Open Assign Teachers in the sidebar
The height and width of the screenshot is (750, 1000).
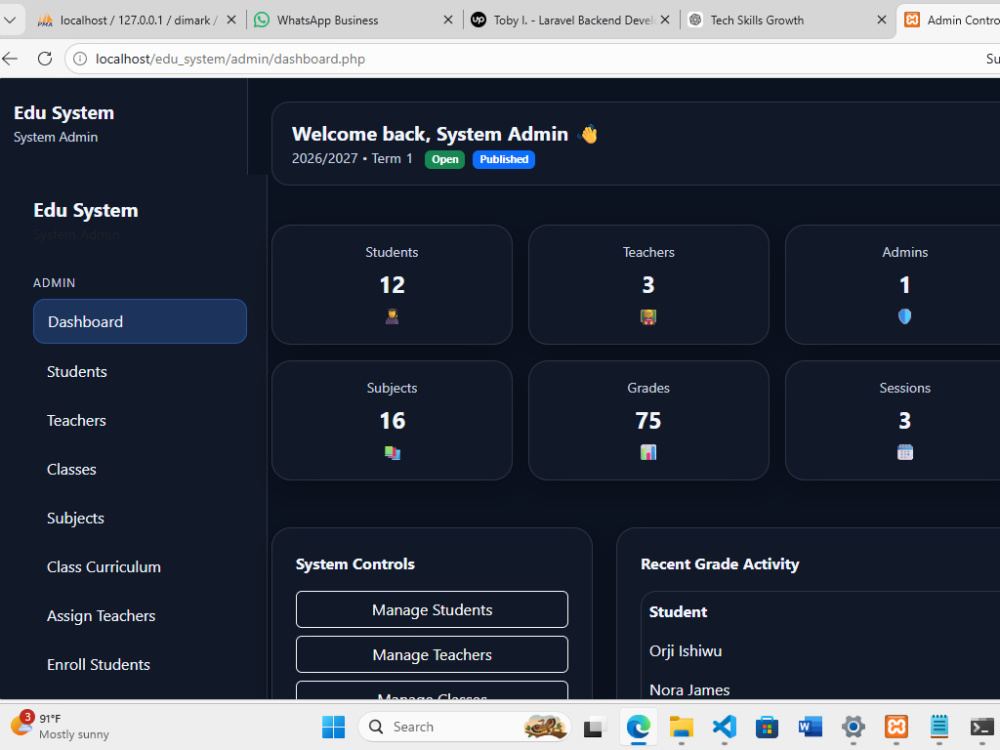[101, 615]
